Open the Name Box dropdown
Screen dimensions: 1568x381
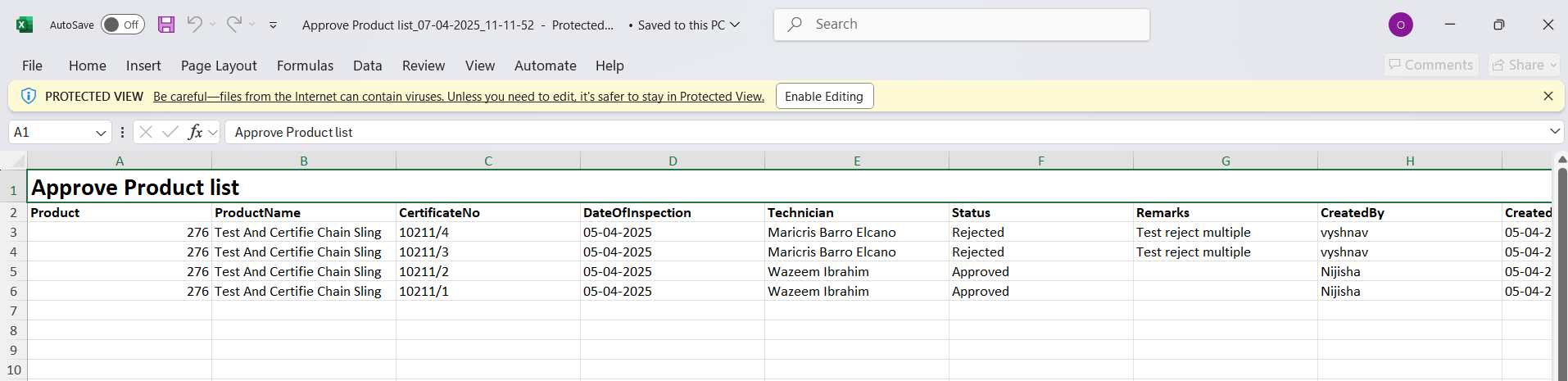coord(101,133)
